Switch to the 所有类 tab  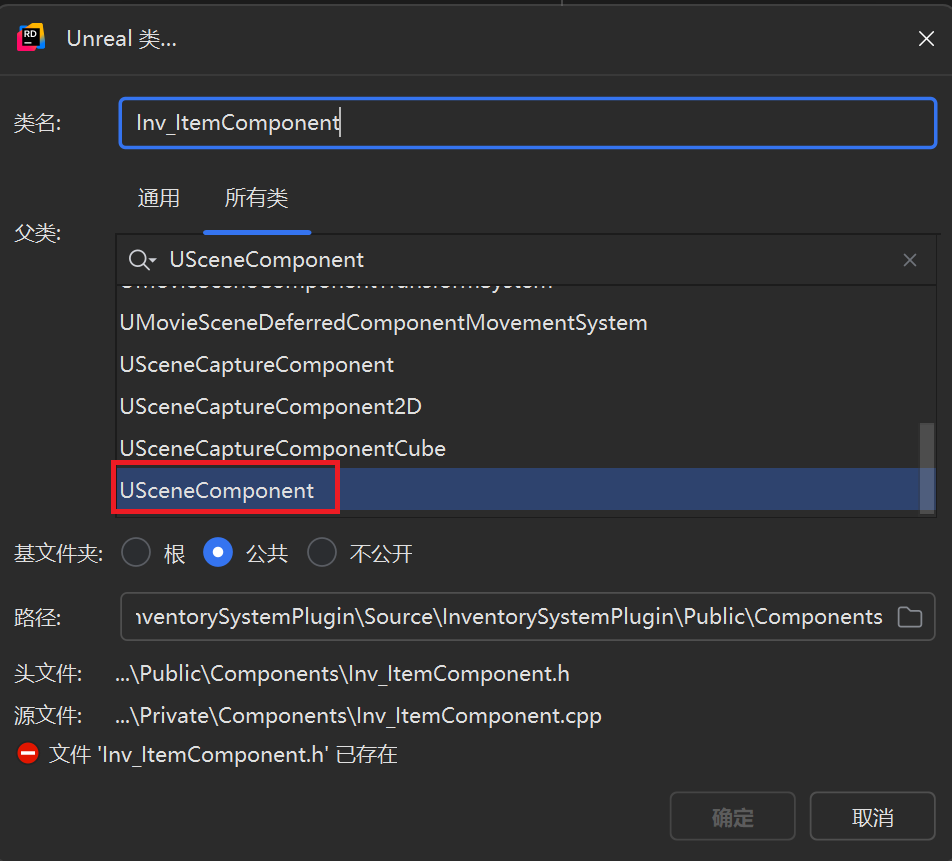click(256, 198)
